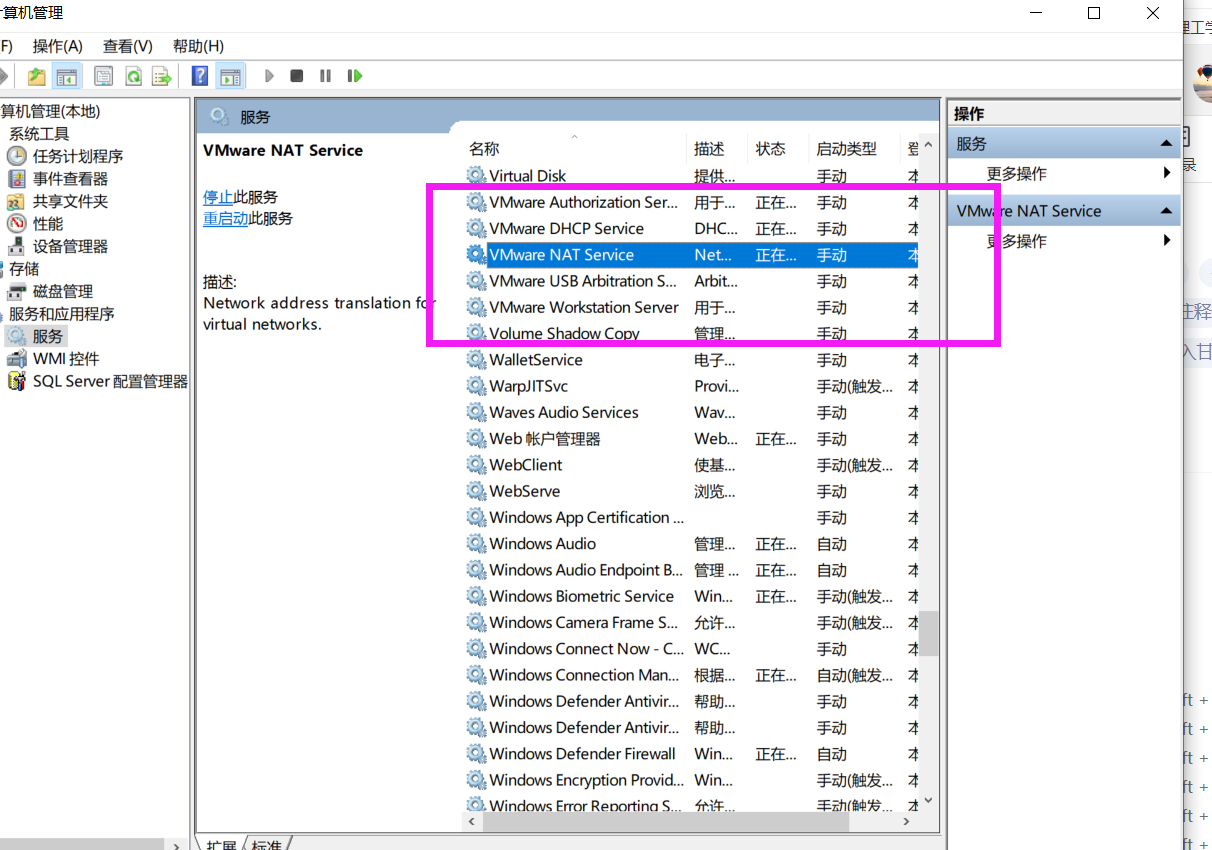This screenshot has height=850, width=1212.
Task: Select VMware Workstation Server row
Action: point(691,307)
